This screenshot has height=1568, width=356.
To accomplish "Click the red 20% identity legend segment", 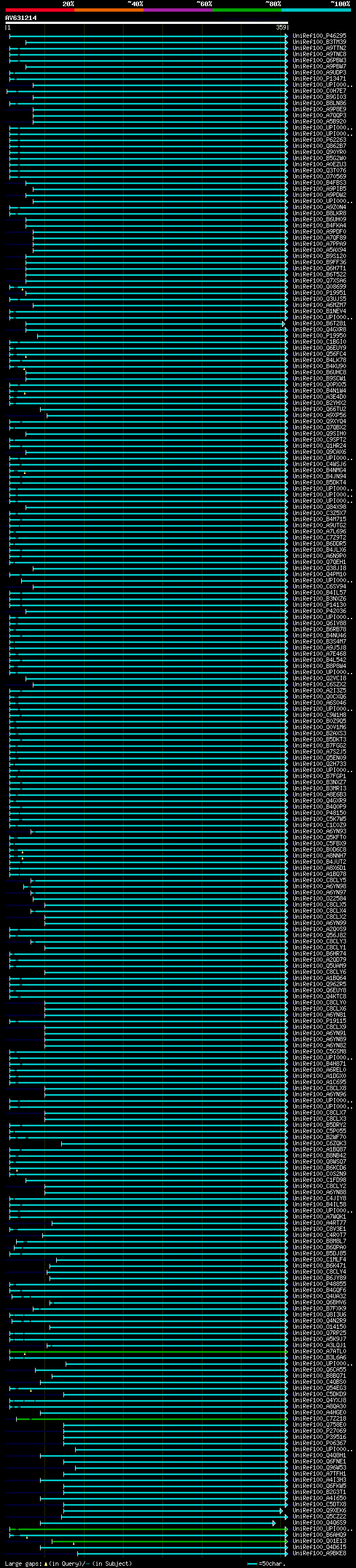I will click(40, 10).
